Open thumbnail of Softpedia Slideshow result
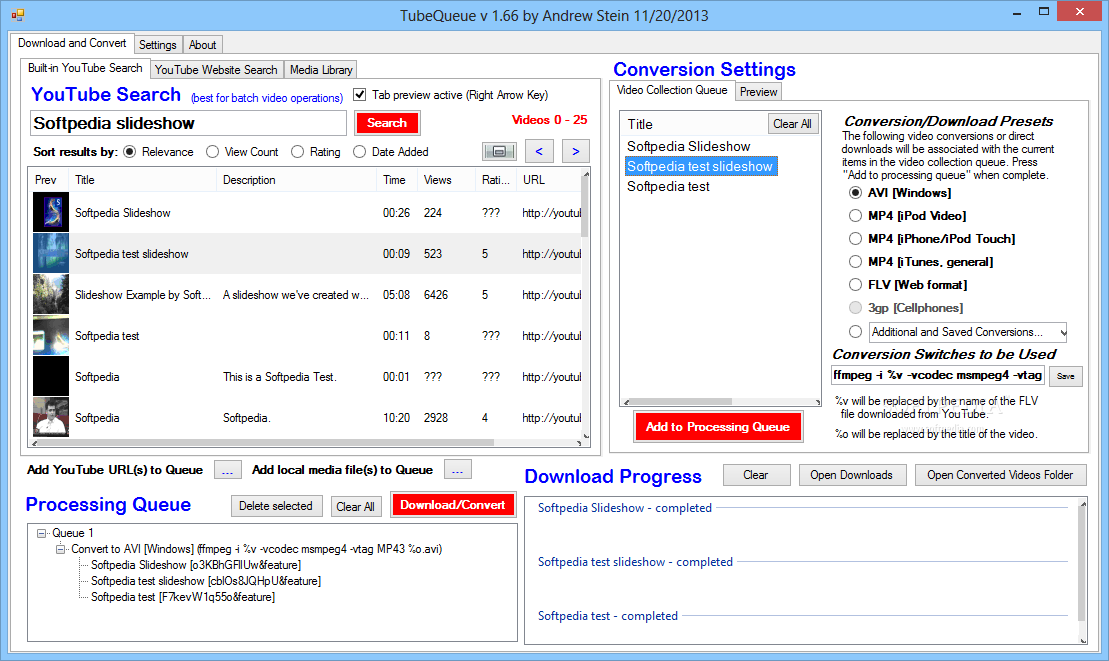 coord(51,212)
